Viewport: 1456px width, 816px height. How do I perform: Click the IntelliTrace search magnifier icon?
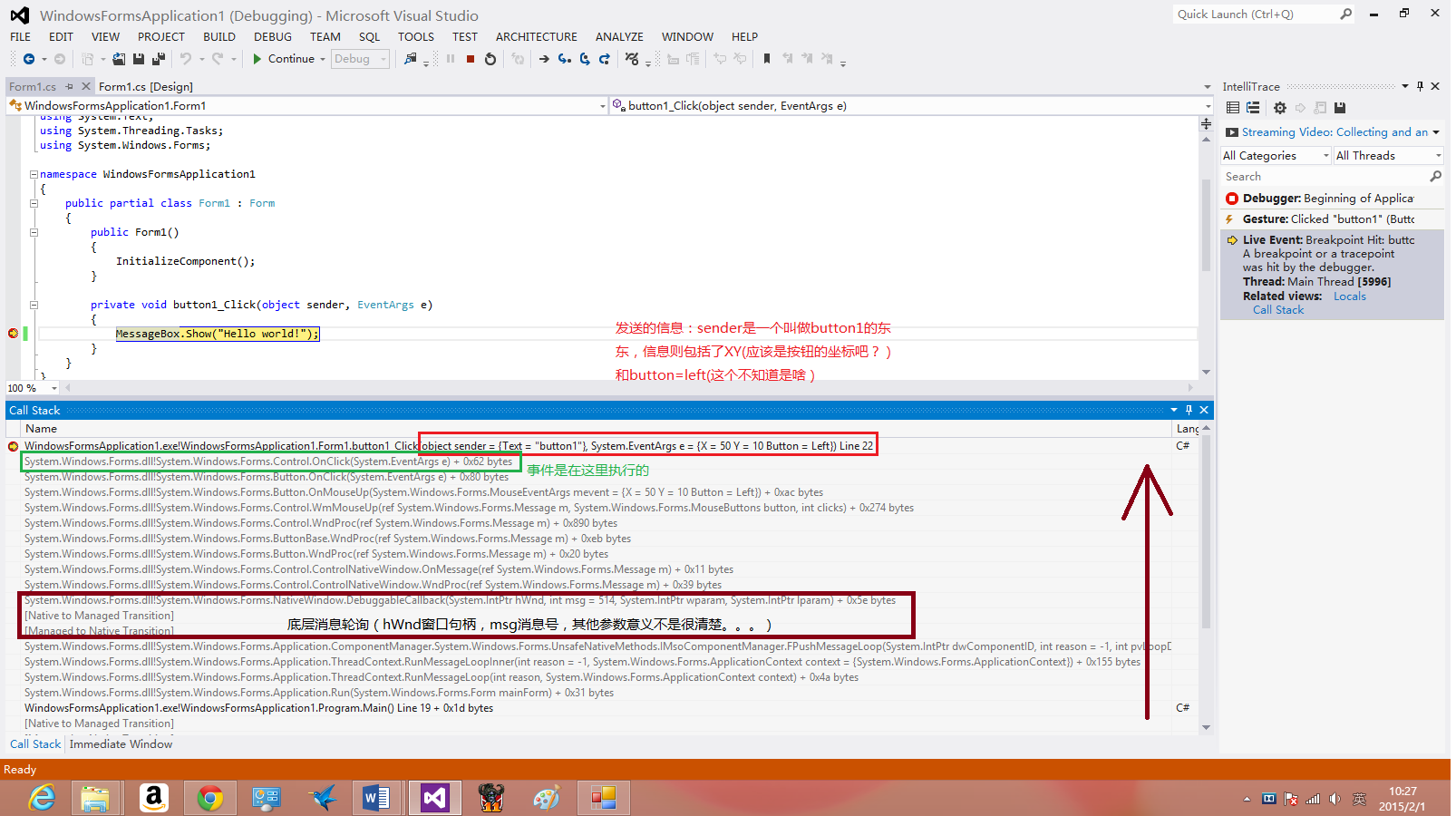click(x=1435, y=177)
